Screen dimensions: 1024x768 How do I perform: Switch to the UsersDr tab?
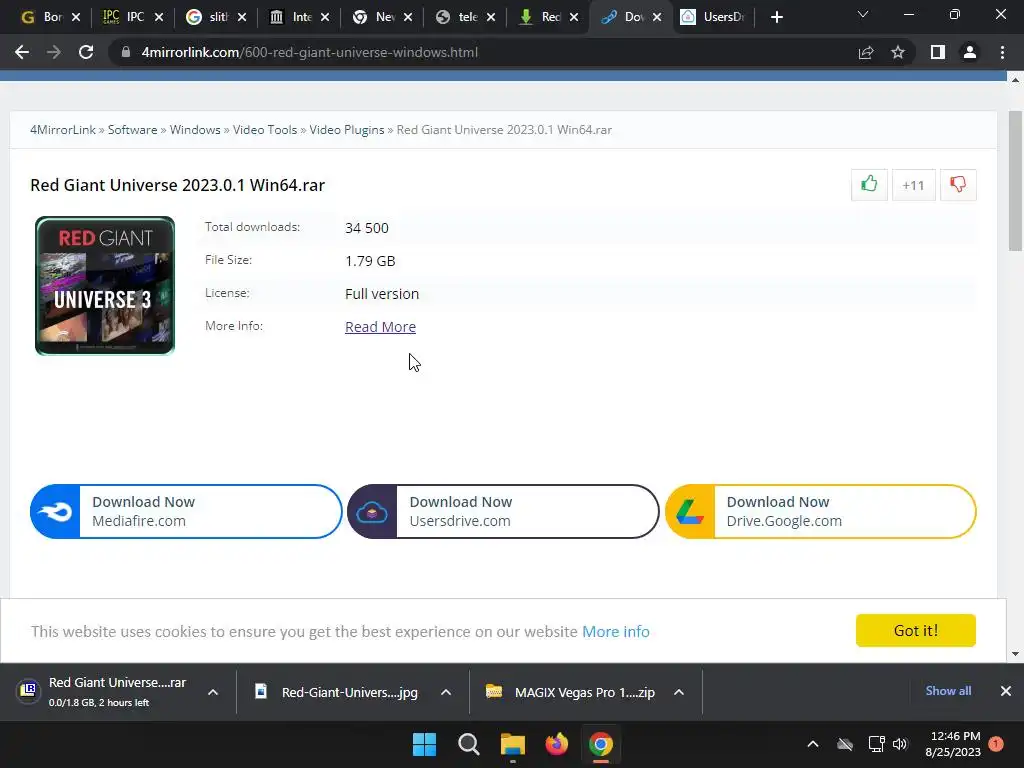[712, 17]
